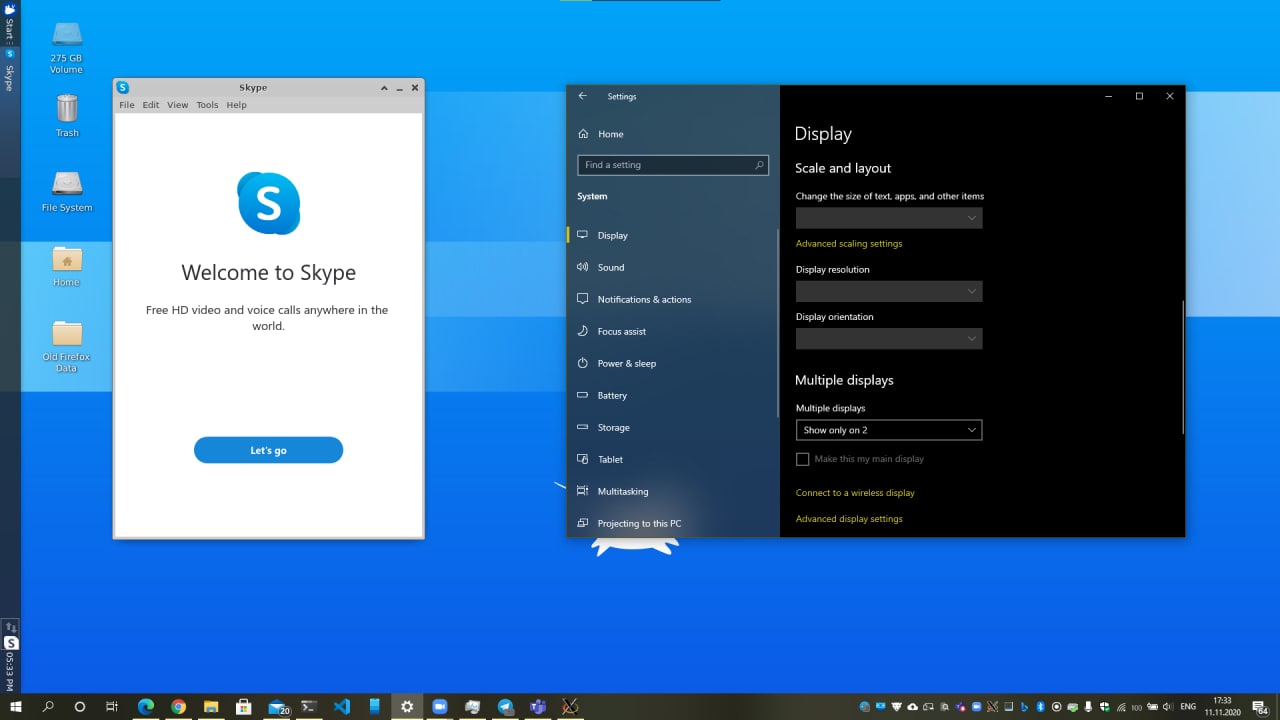Open Task View from the taskbar
Image resolution: width=1280 pixels, height=720 pixels.
[112, 707]
